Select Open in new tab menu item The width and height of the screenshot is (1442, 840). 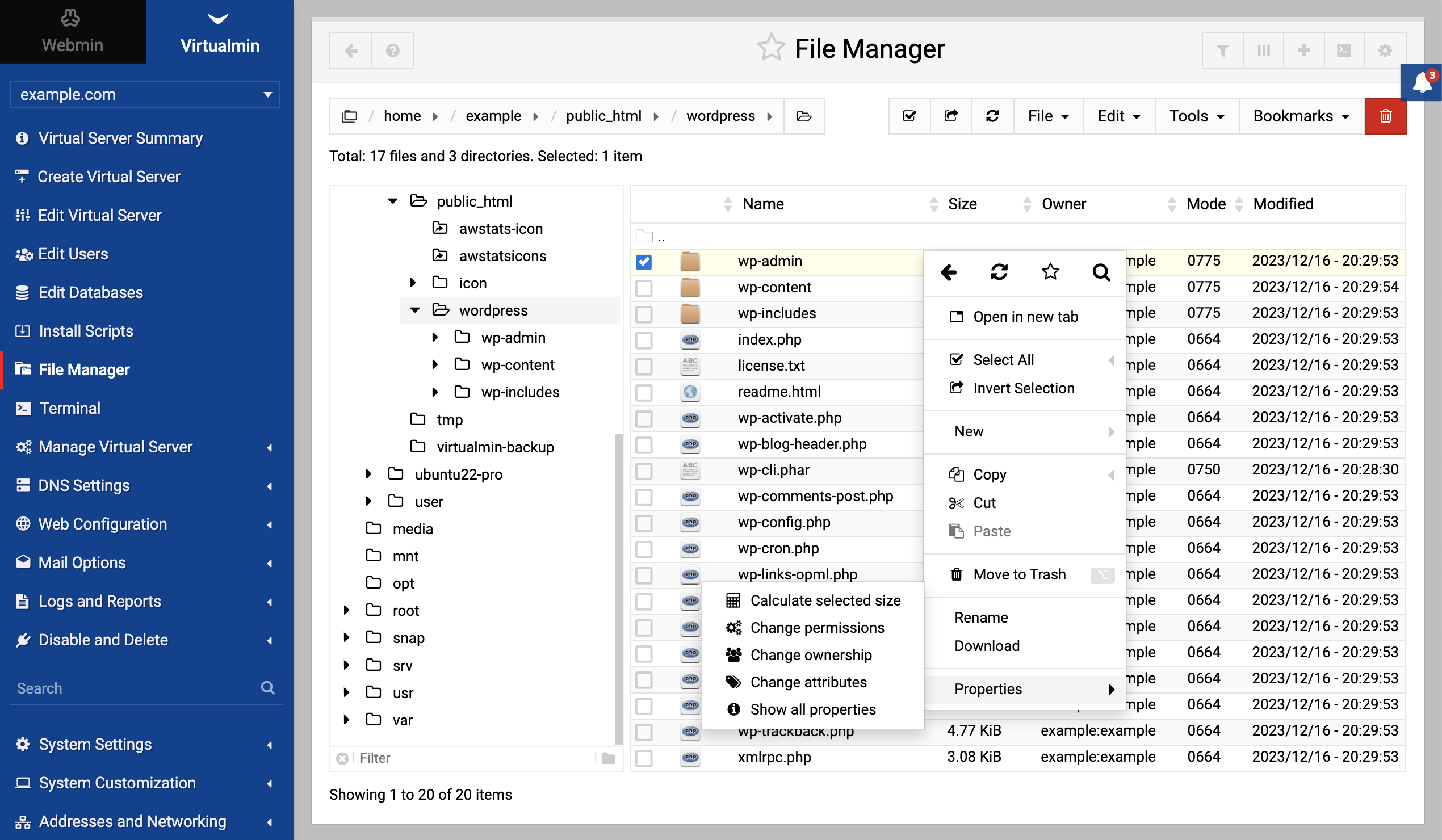[1024, 317]
